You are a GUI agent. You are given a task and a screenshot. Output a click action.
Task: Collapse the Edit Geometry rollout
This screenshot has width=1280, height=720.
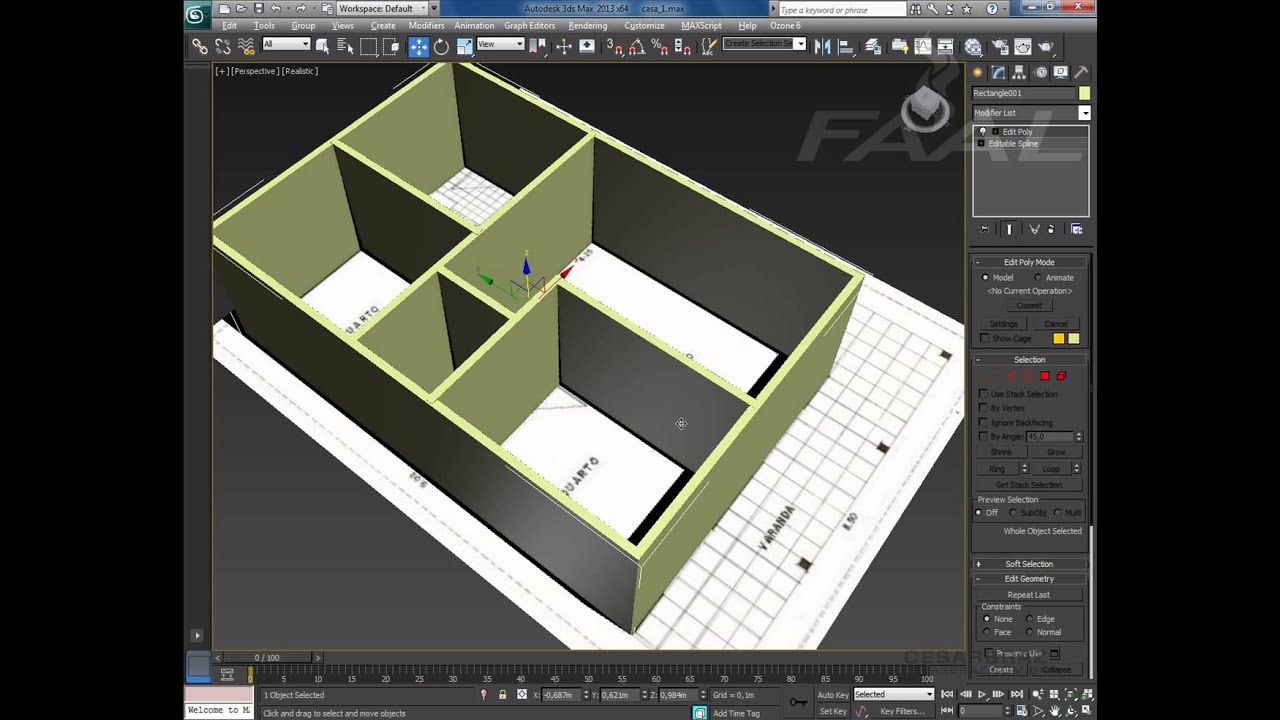coord(1029,579)
